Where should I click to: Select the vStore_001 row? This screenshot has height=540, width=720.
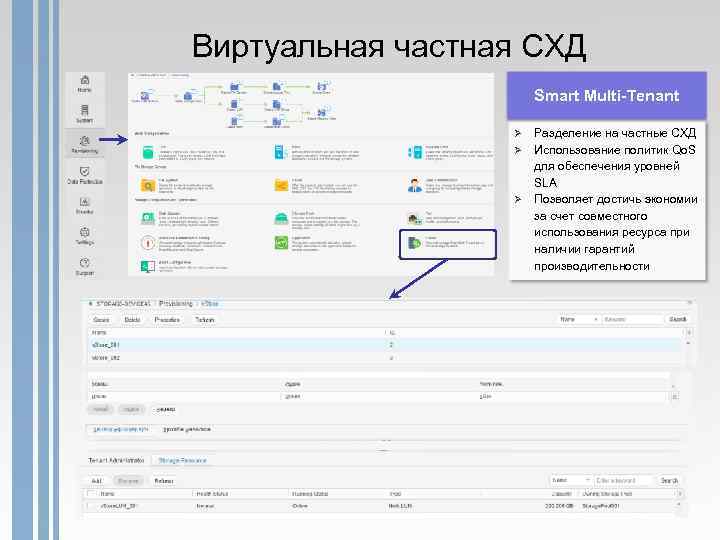(x=386, y=345)
